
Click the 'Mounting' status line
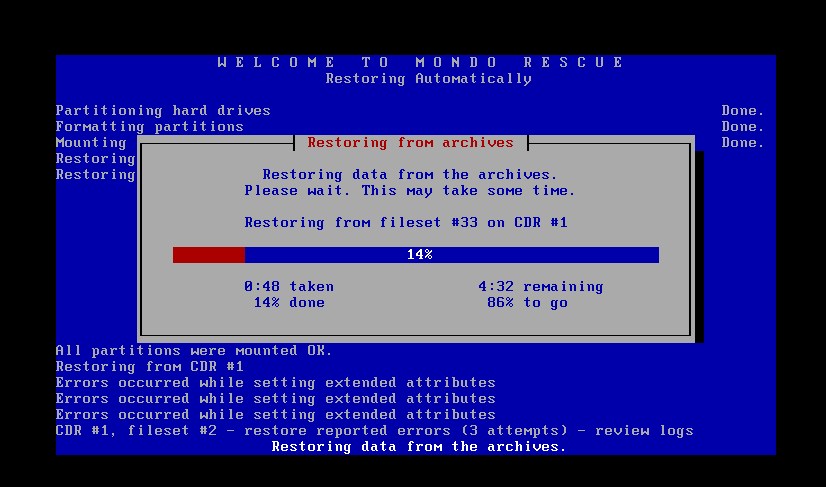coord(91,142)
